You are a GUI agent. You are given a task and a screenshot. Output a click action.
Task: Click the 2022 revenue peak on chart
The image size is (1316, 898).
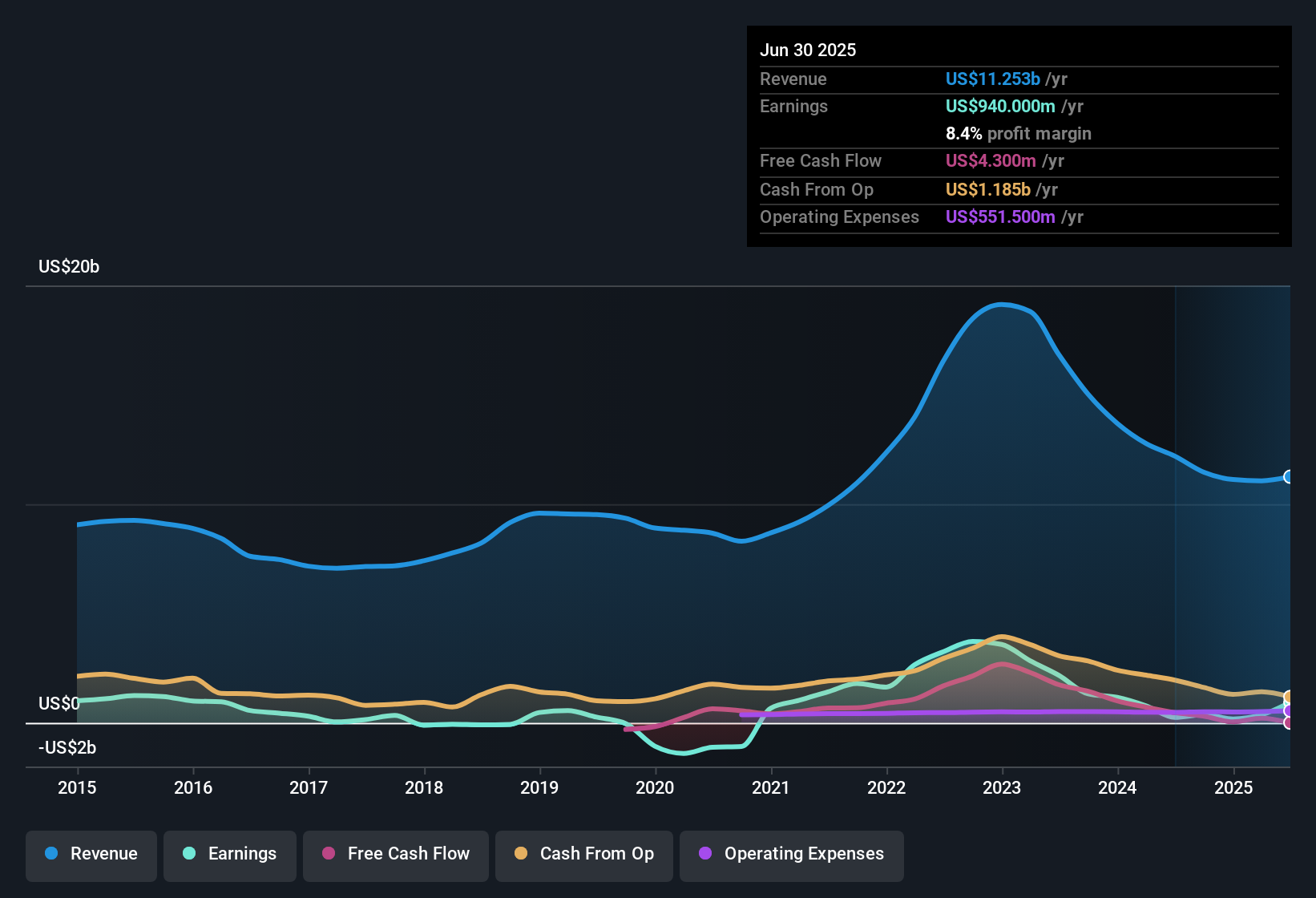(x=1002, y=305)
